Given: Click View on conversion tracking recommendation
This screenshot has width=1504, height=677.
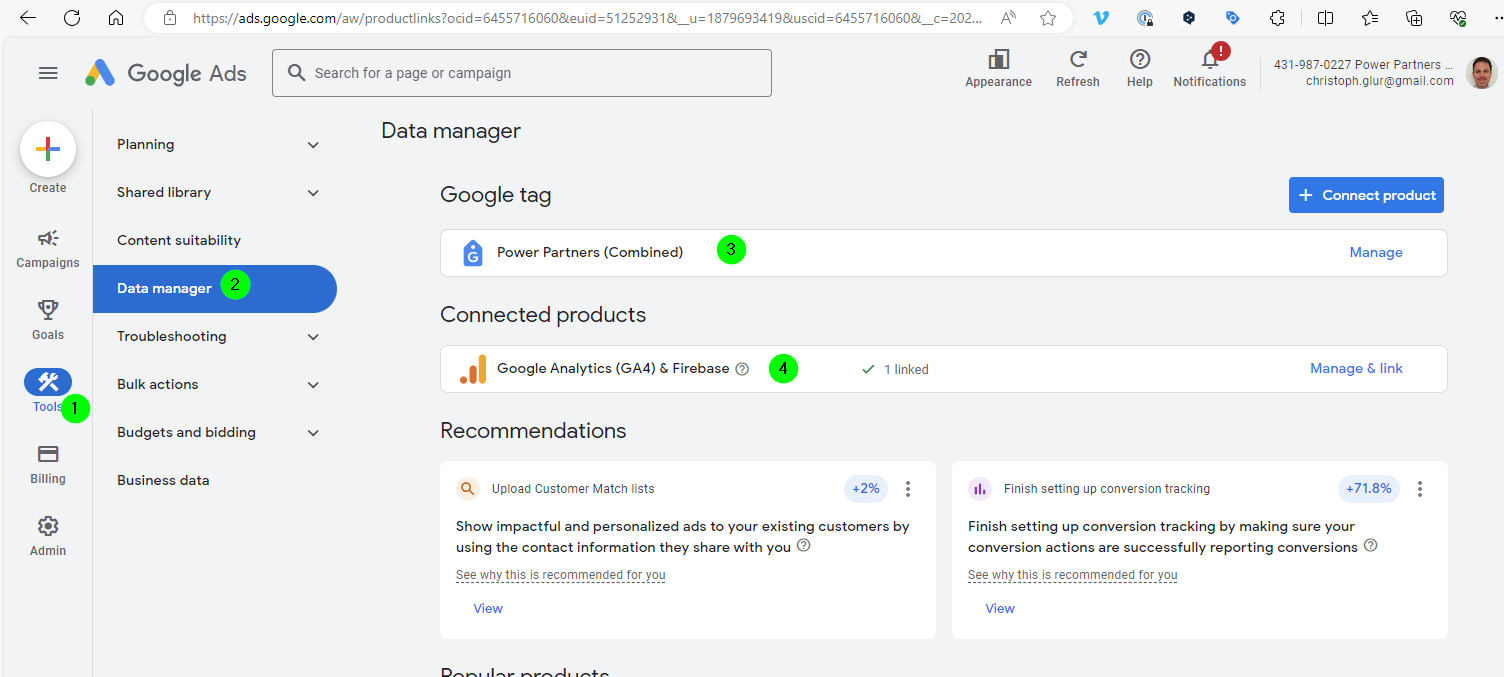Looking at the screenshot, I should click(1000, 609).
